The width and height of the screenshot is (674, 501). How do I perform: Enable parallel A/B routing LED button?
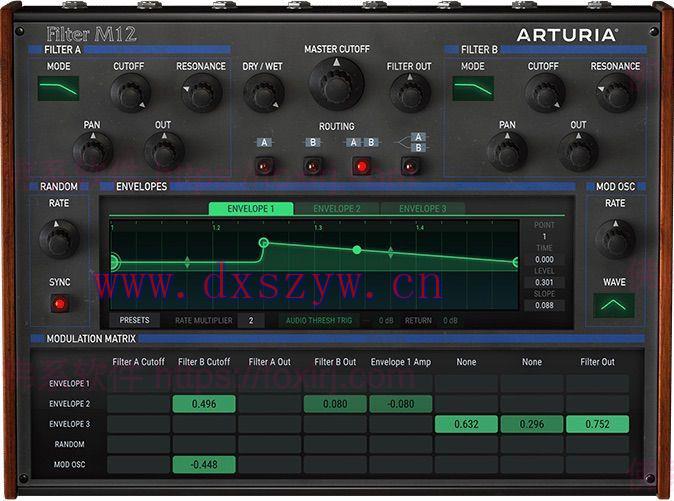pyautogui.click(x=411, y=166)
